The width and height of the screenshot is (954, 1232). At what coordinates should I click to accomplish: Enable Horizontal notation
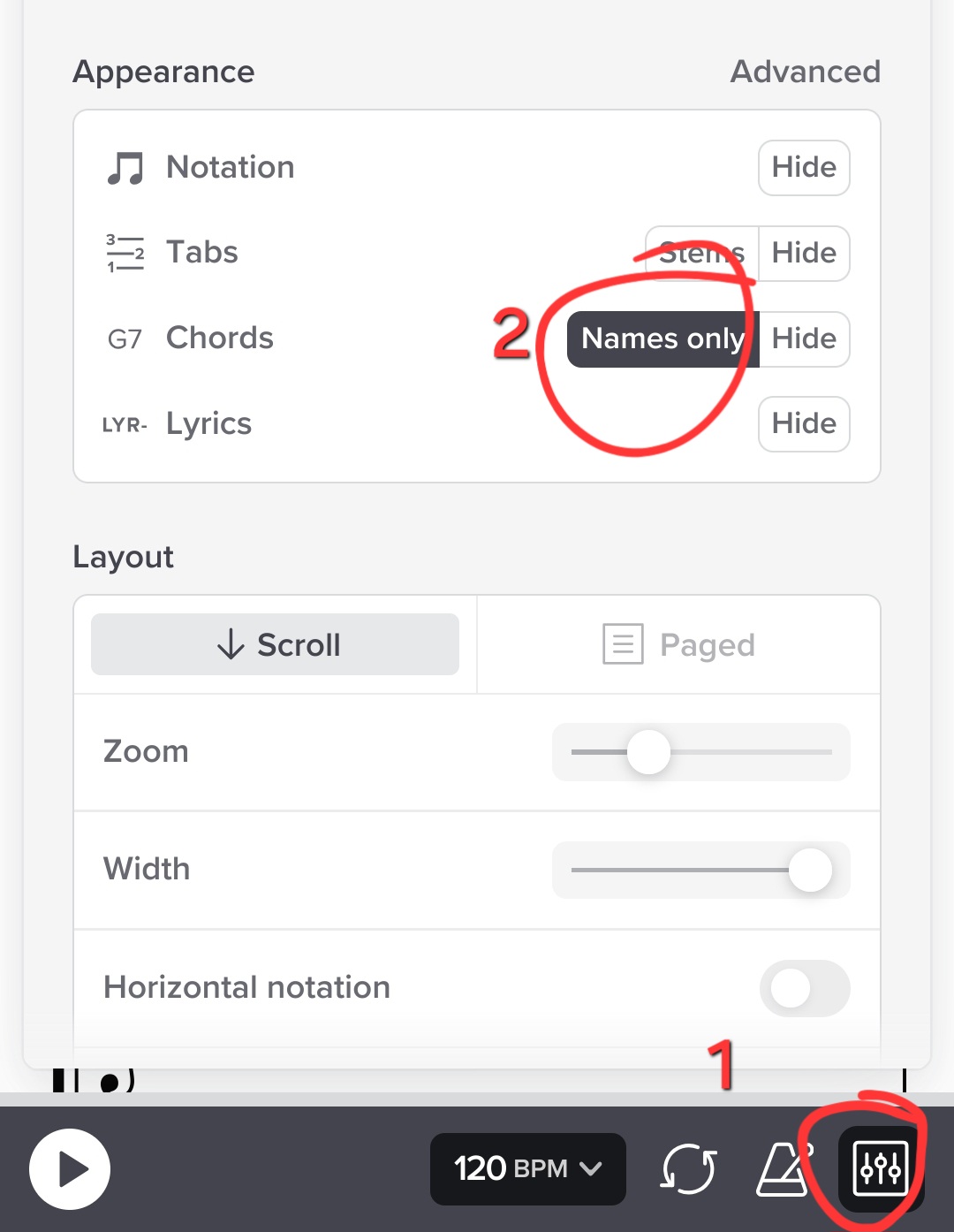coord(804,989)
